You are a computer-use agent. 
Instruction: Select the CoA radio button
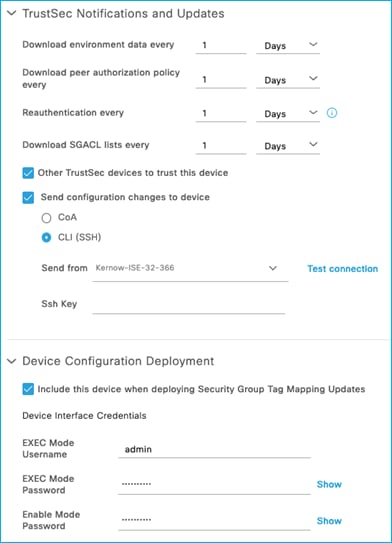(46, 218)
